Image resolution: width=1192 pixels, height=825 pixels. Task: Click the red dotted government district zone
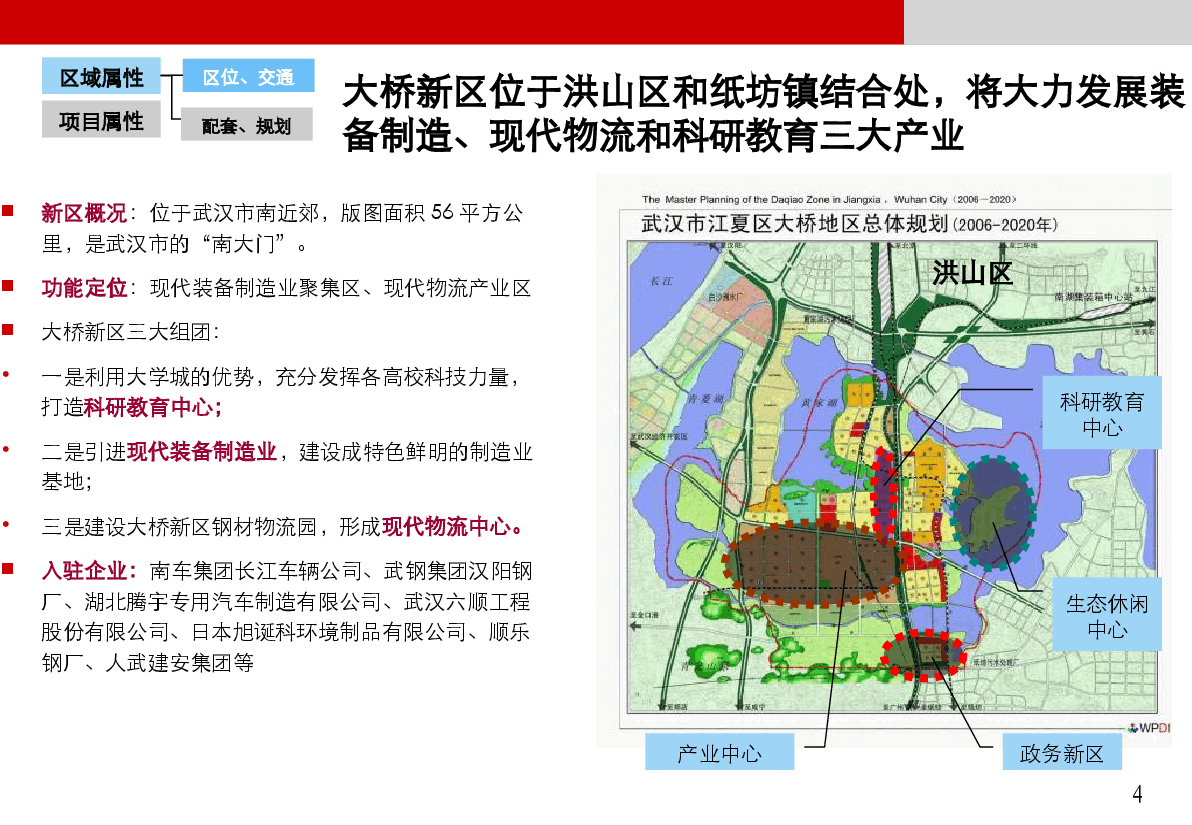[x=924, y=655]
